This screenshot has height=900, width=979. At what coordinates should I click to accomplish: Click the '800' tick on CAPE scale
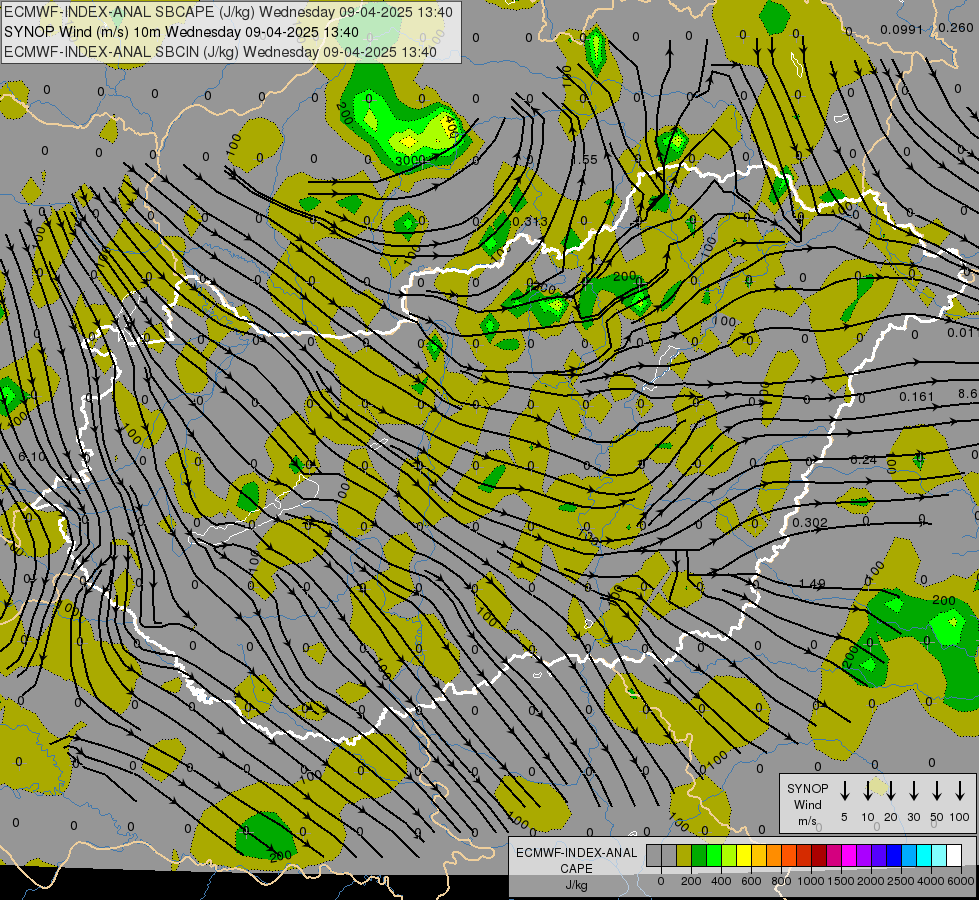click(x=781, y=881)
